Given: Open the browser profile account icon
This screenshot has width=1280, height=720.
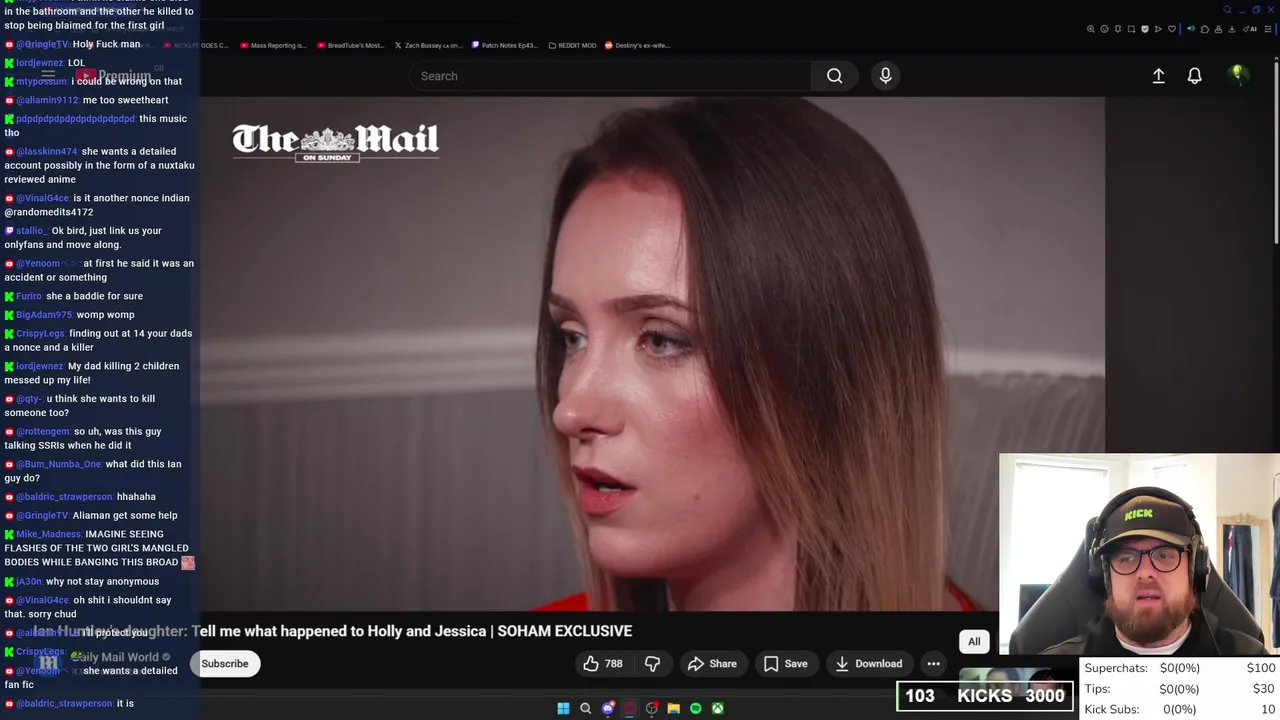Looking at the screenshot, I should (1218, 29).
